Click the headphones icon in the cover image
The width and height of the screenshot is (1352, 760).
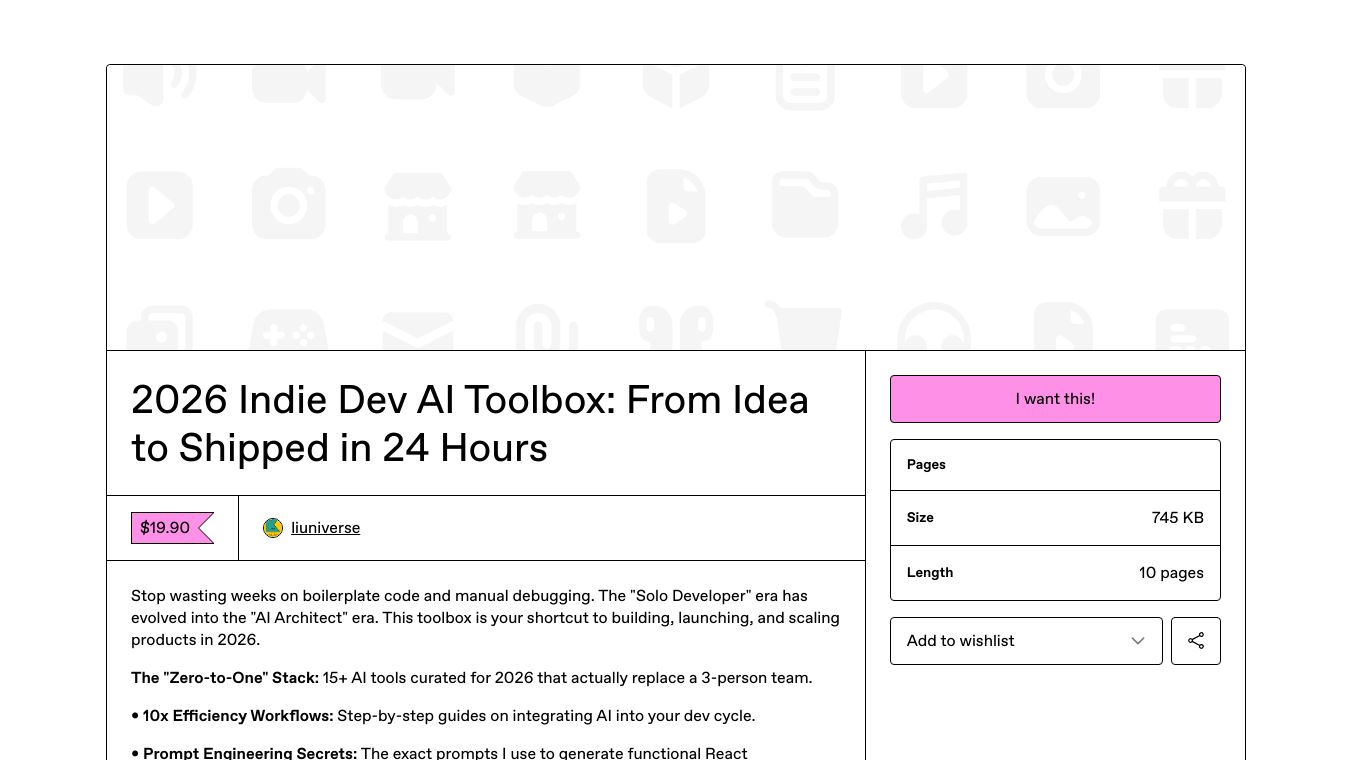tap(933, 330)
